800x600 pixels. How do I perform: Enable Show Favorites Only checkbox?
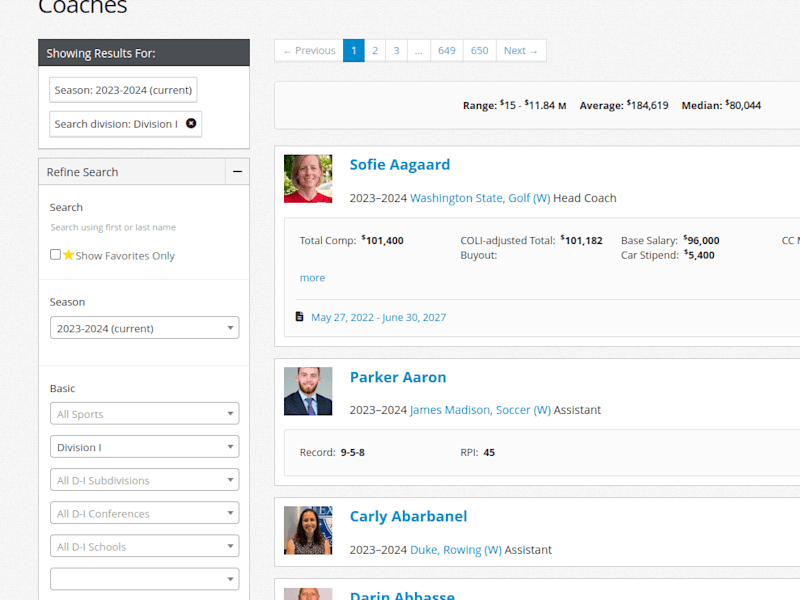pyautogui.click(x=56, y=255)
